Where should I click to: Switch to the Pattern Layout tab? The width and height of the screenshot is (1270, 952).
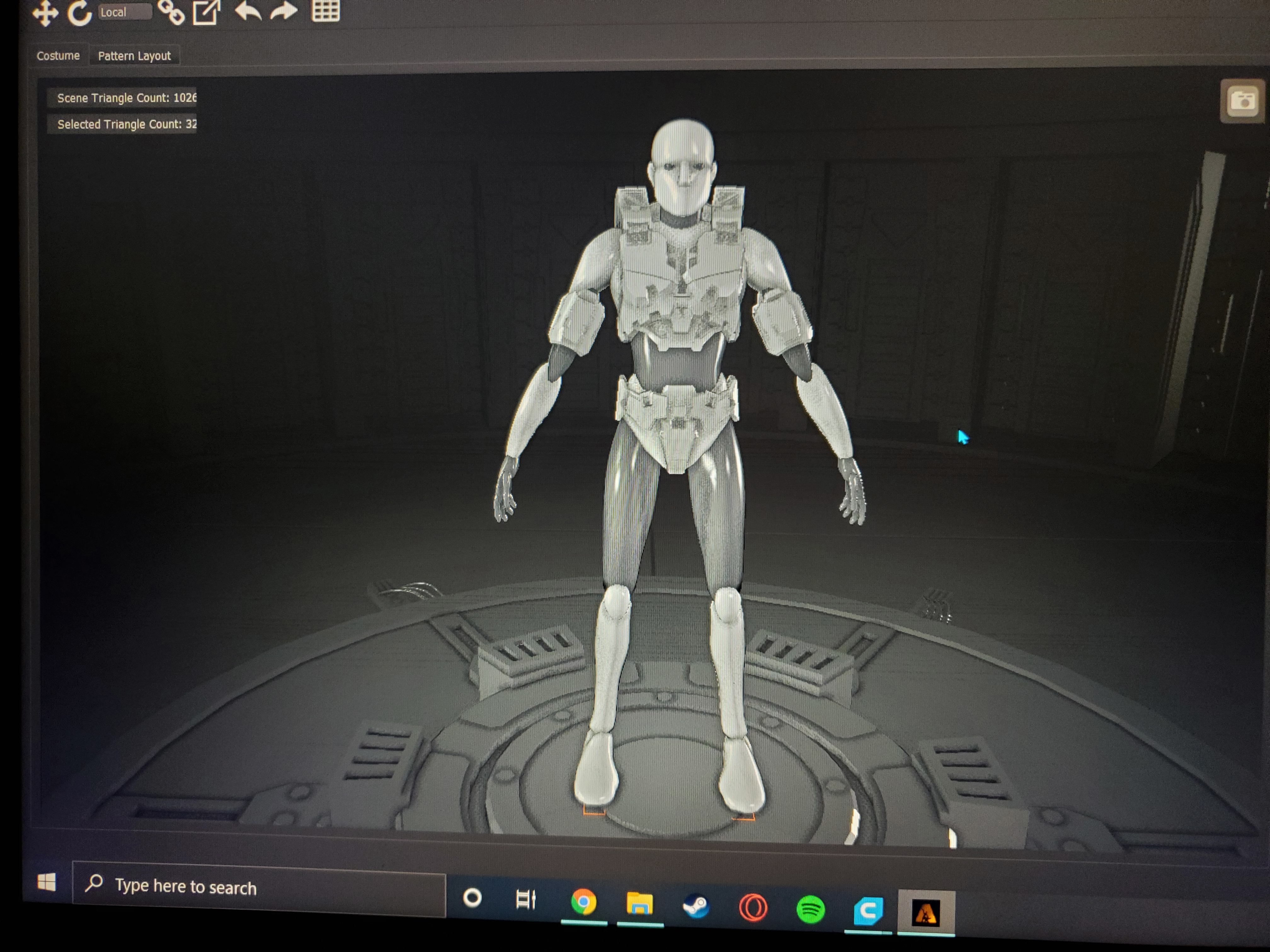pyautogui.click(x=134, y=56)
